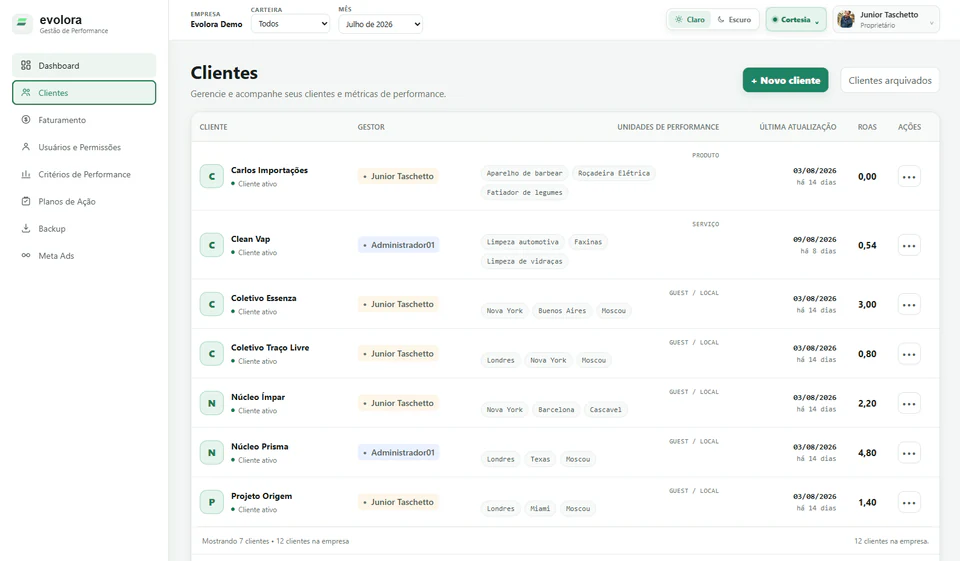960x561 pixels.
Task: Click Núcleo Ímpar avatar letter N
Action: (212, 403)
